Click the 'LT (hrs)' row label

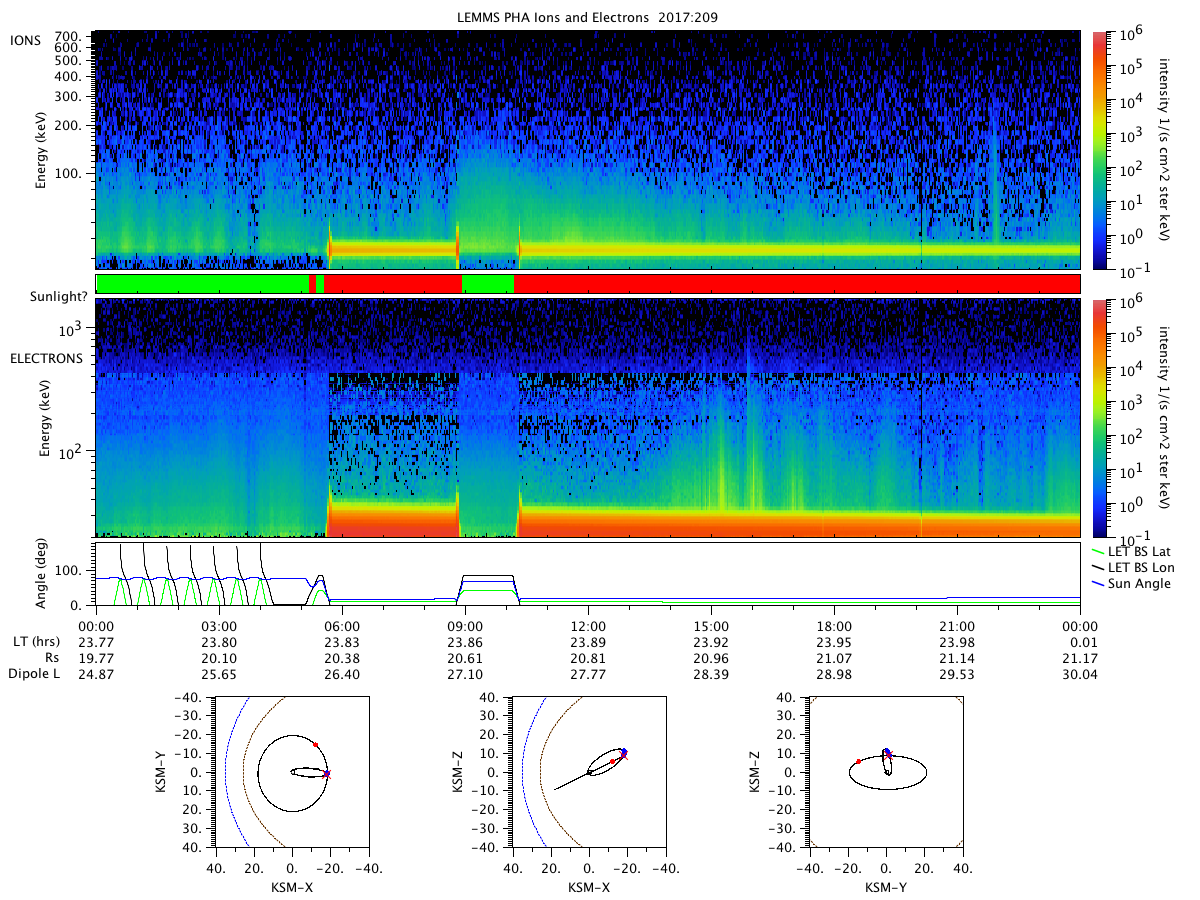[37, 641]
